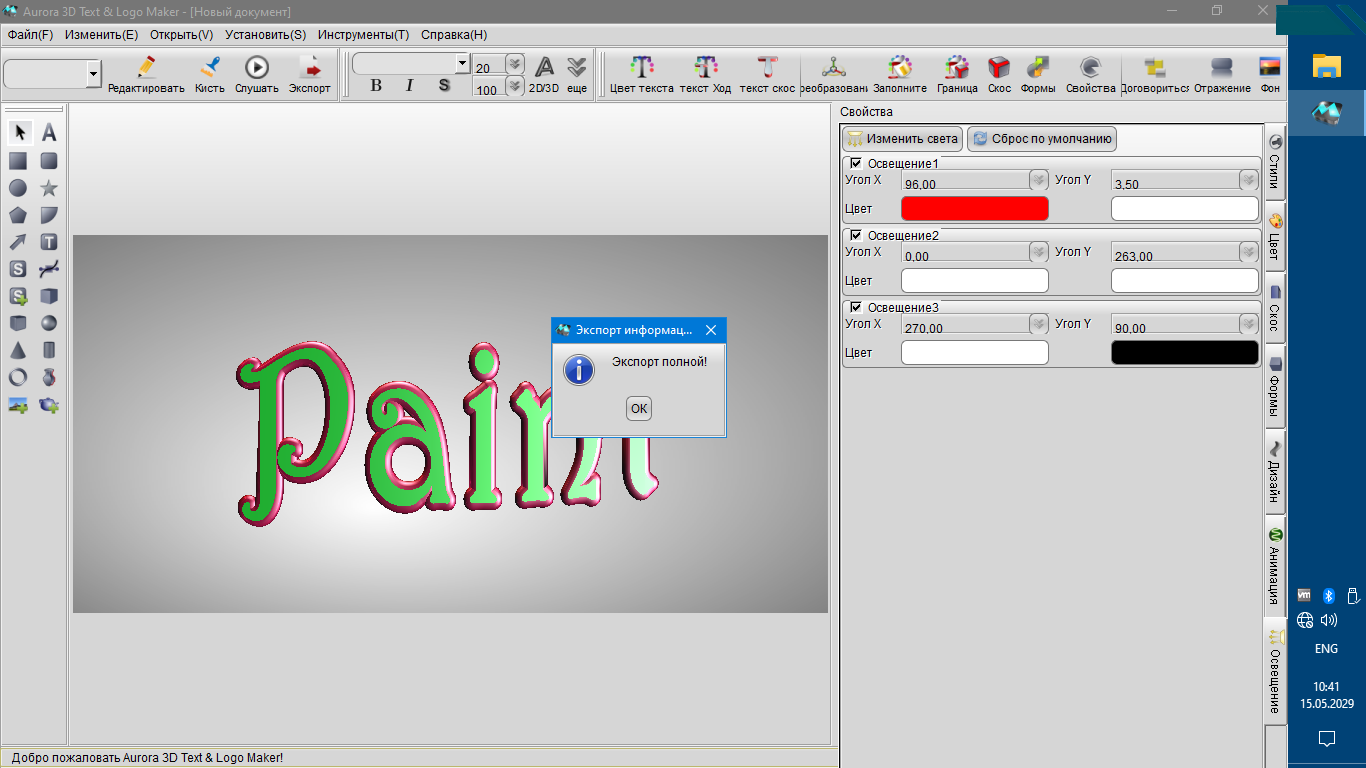Expand the Угол Y dropdown for Освещение3
This screenshot has width=1366, height=768.
pyautogui.click(x=1248, y=324)
